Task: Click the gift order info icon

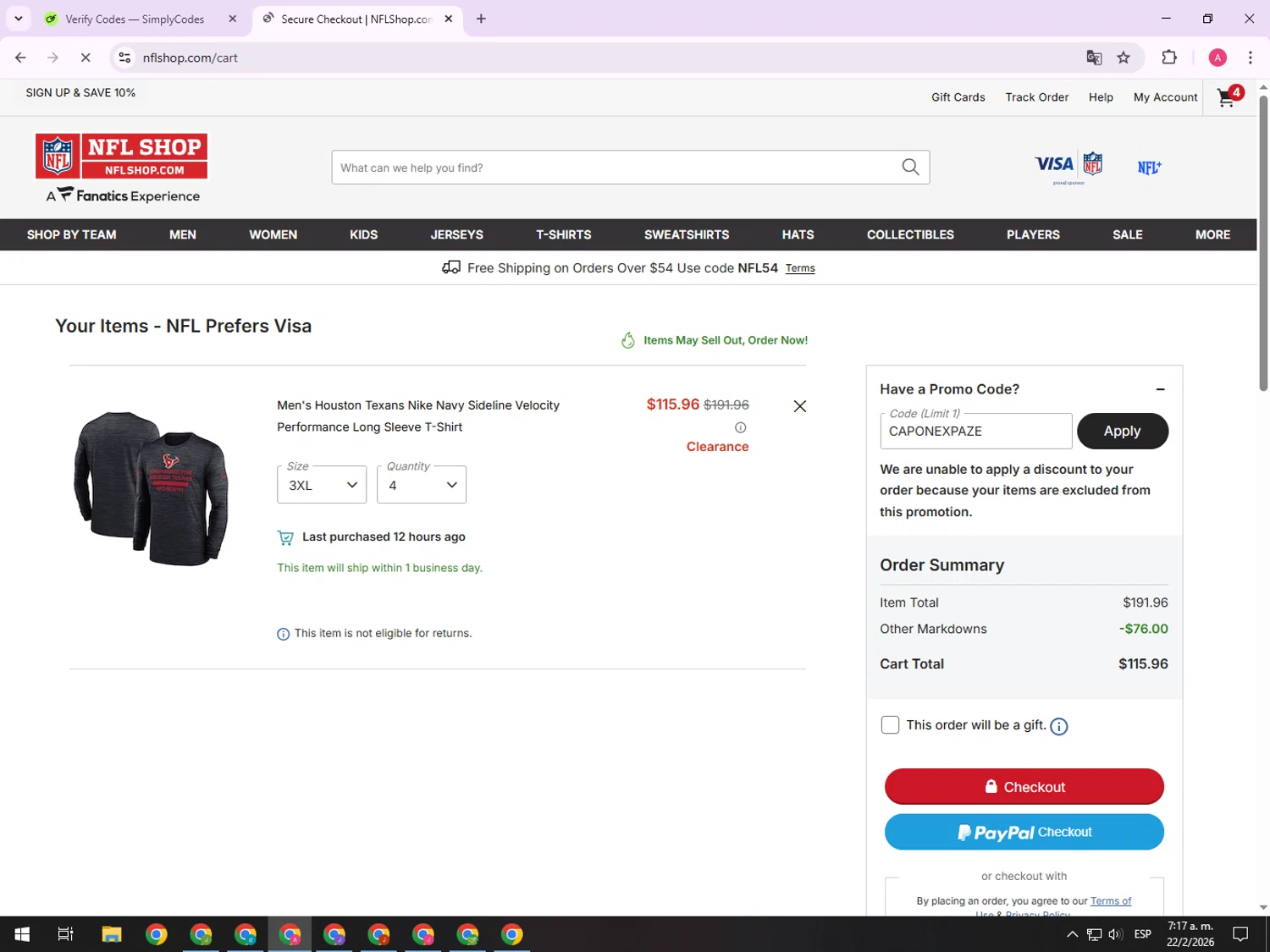Action: point(1058,726)
